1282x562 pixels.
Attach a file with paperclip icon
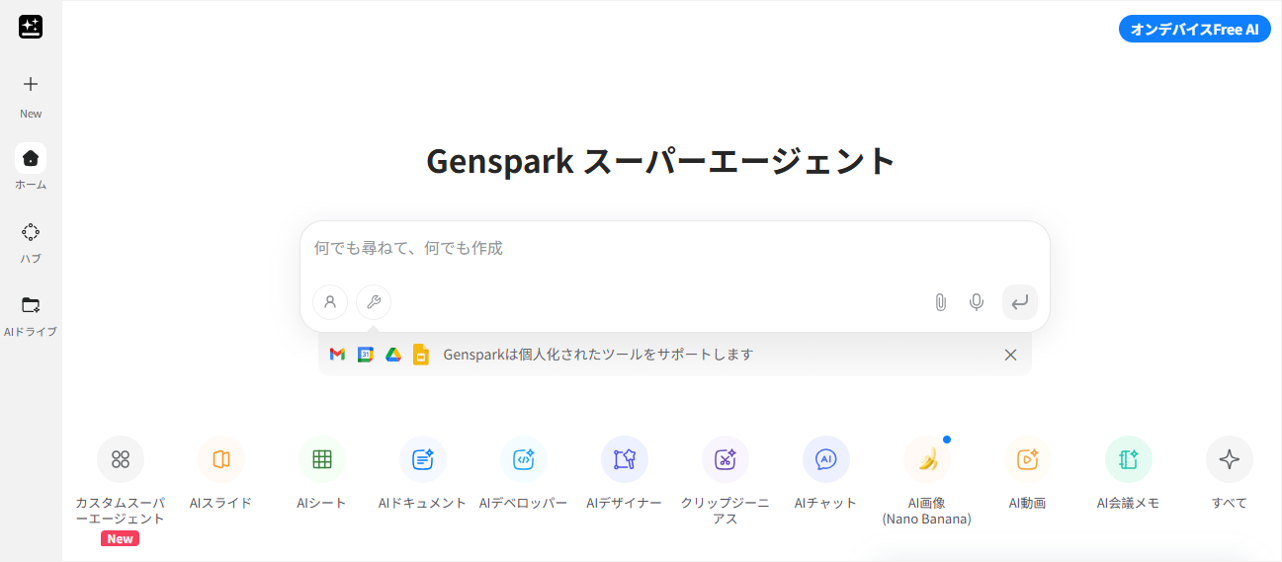940,302
